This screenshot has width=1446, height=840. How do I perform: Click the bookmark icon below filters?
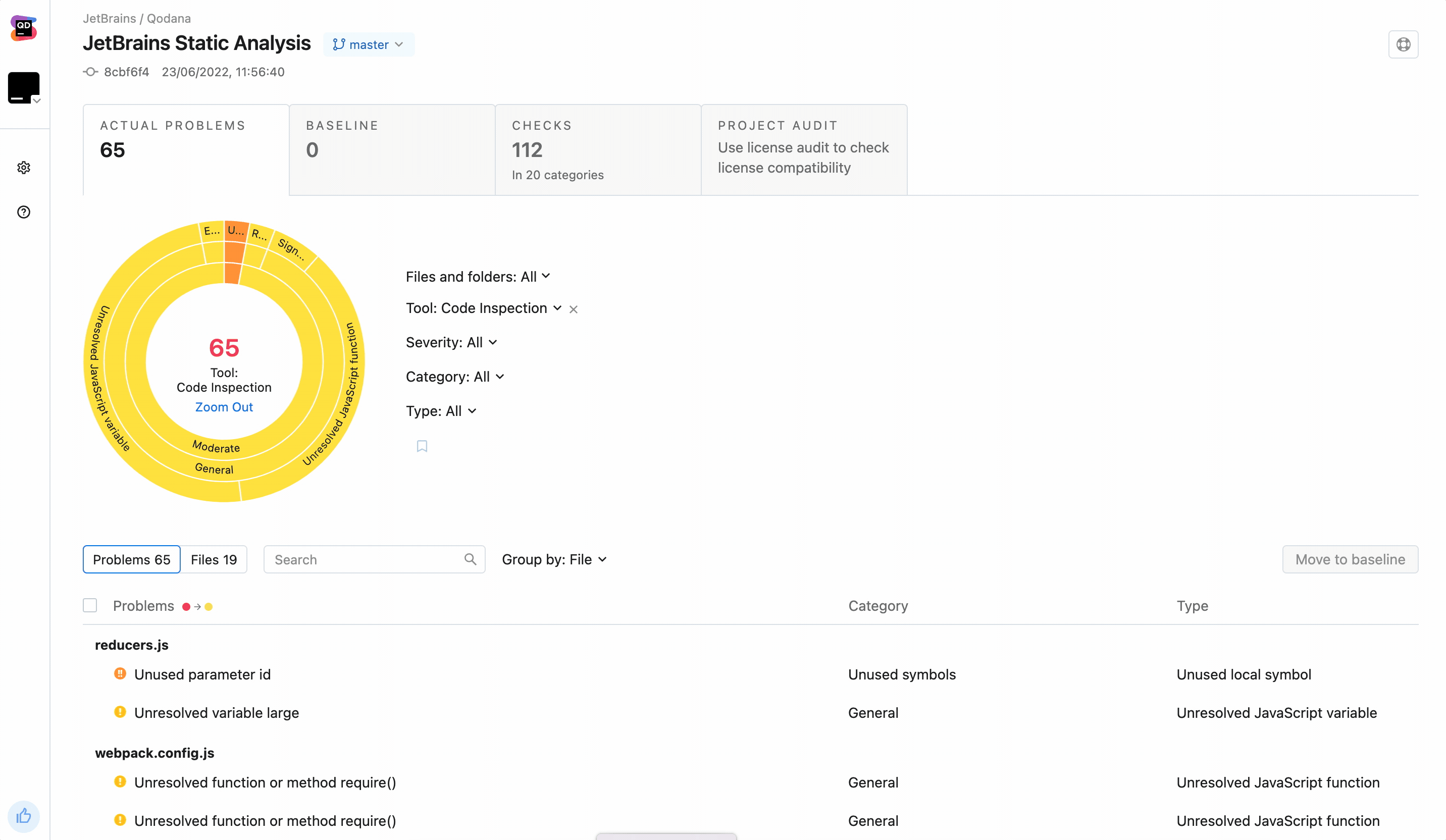(422, 446)
